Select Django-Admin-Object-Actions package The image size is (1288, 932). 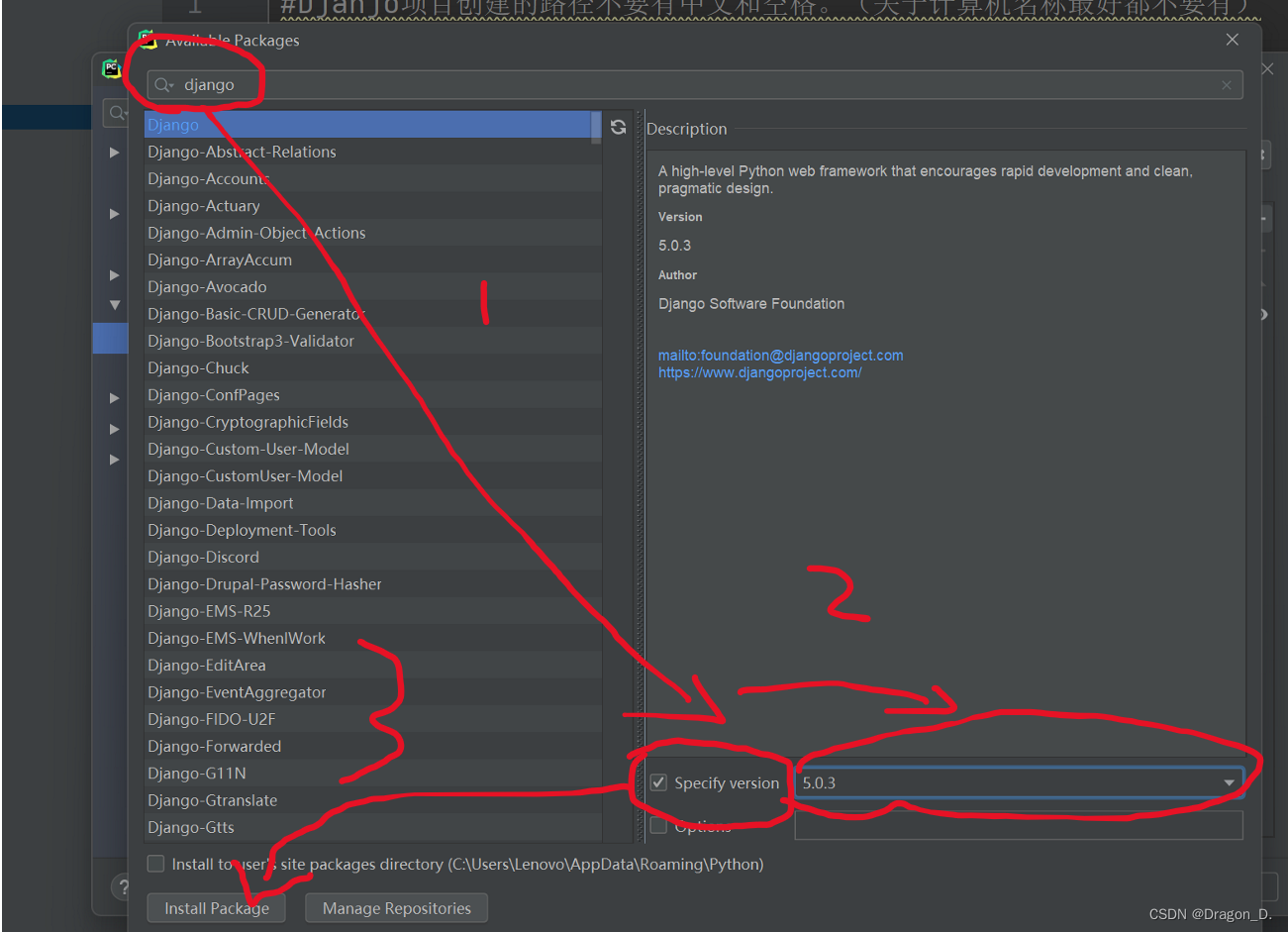tap(373, 233)
